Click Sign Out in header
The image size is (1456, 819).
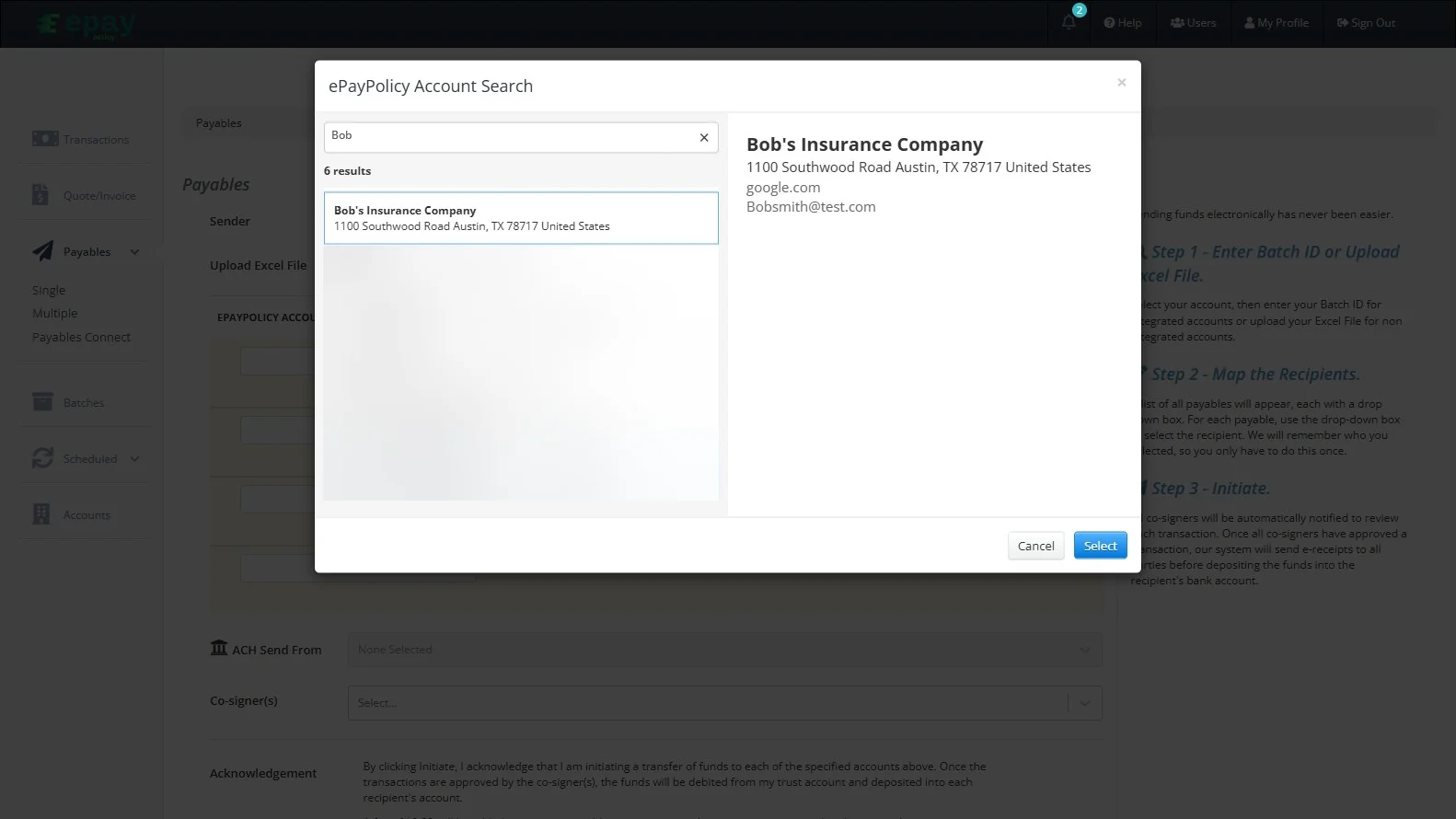click(1366, 23)
